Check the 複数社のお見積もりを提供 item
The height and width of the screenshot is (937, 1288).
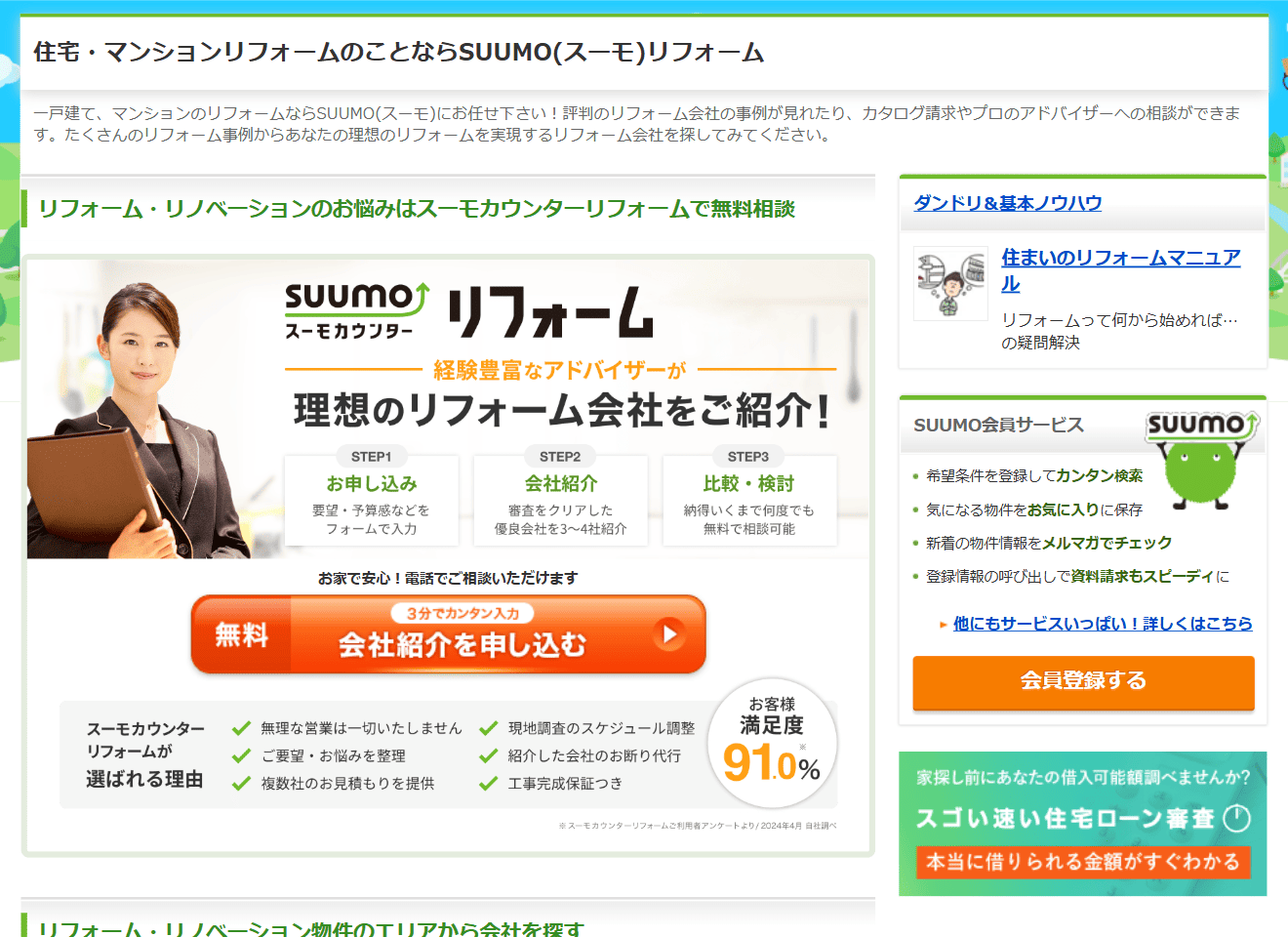coord(240,783)
